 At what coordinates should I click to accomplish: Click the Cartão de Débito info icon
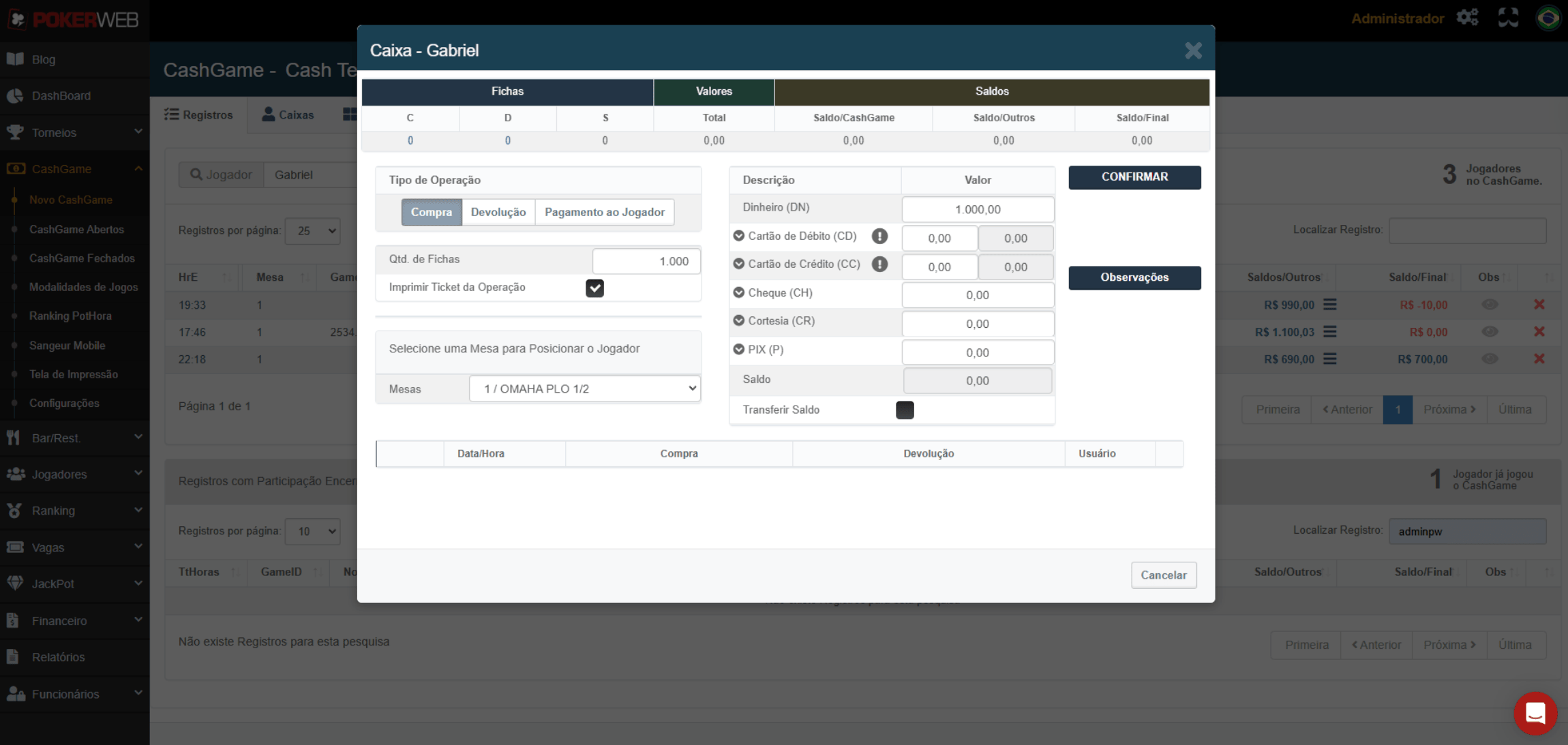[x=879, y=237]
